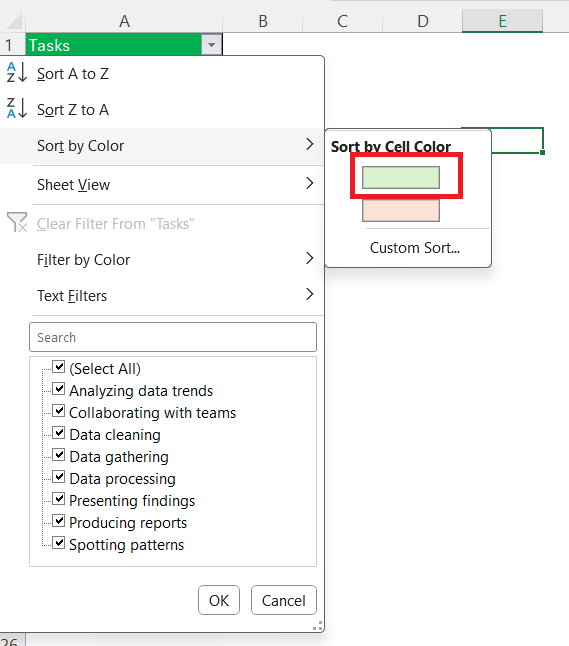Viewport: 569px width, 646px height.
Task: Toggle the (Select All) checkbox
Action: click(59, 367)
